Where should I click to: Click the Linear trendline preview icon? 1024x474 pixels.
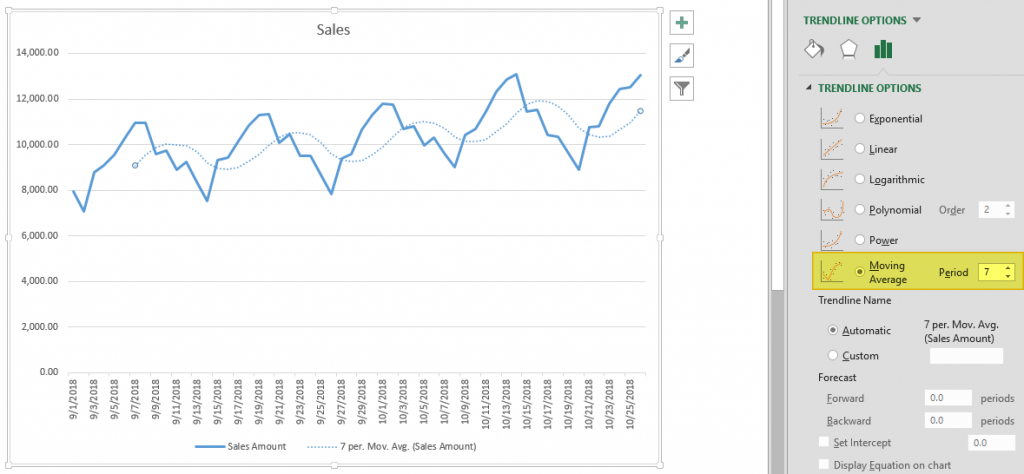832,149
